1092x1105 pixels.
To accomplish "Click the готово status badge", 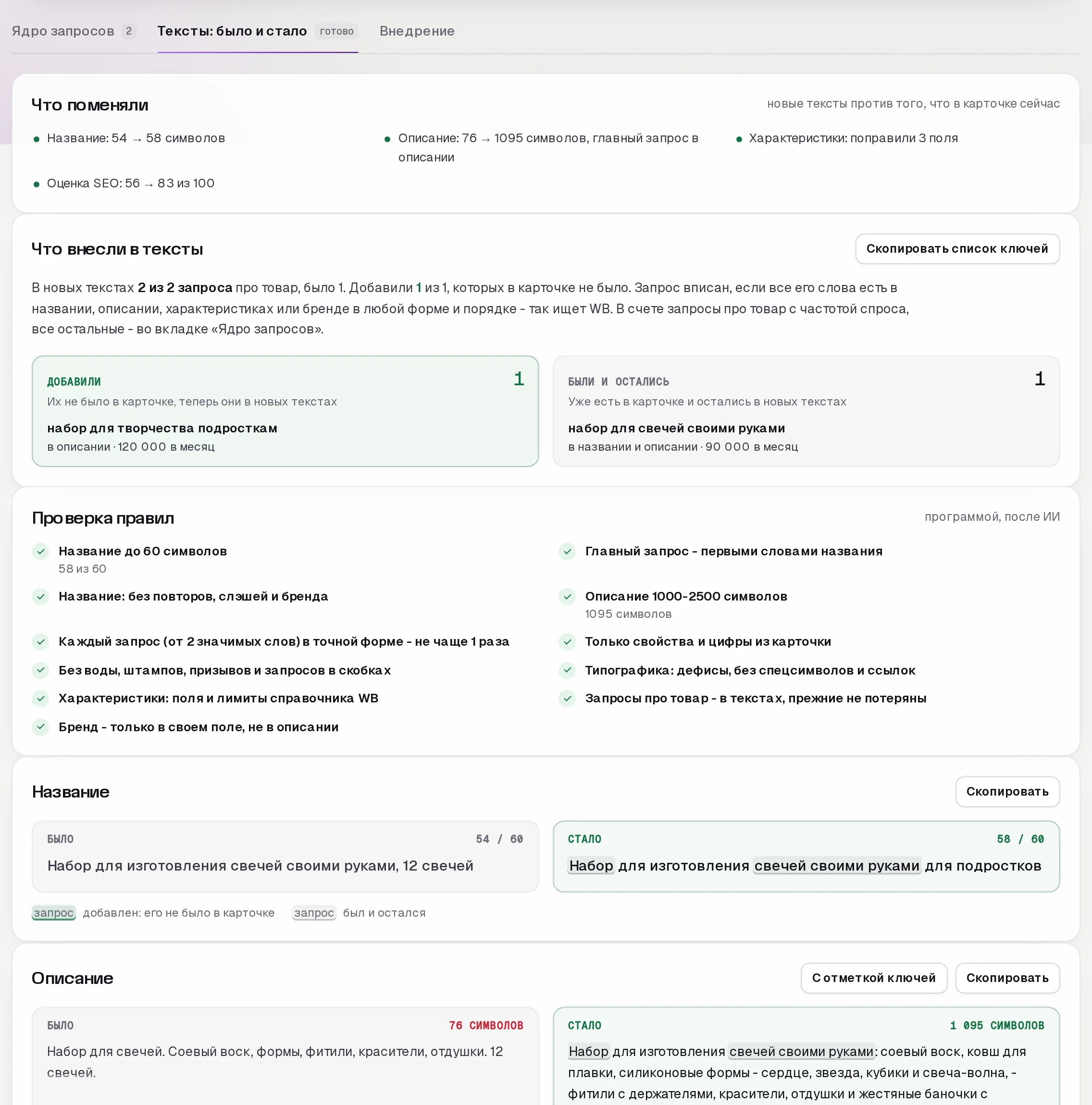I will coord(336,31).
